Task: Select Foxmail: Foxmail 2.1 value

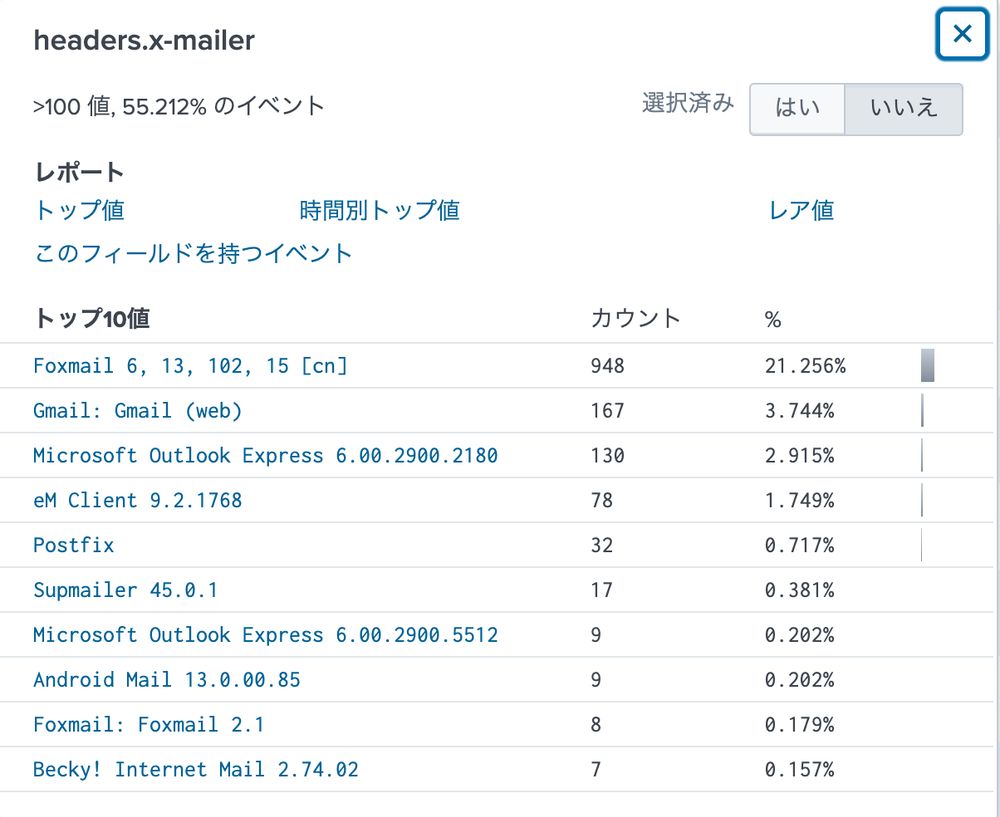Action: (x=149, y=725)
